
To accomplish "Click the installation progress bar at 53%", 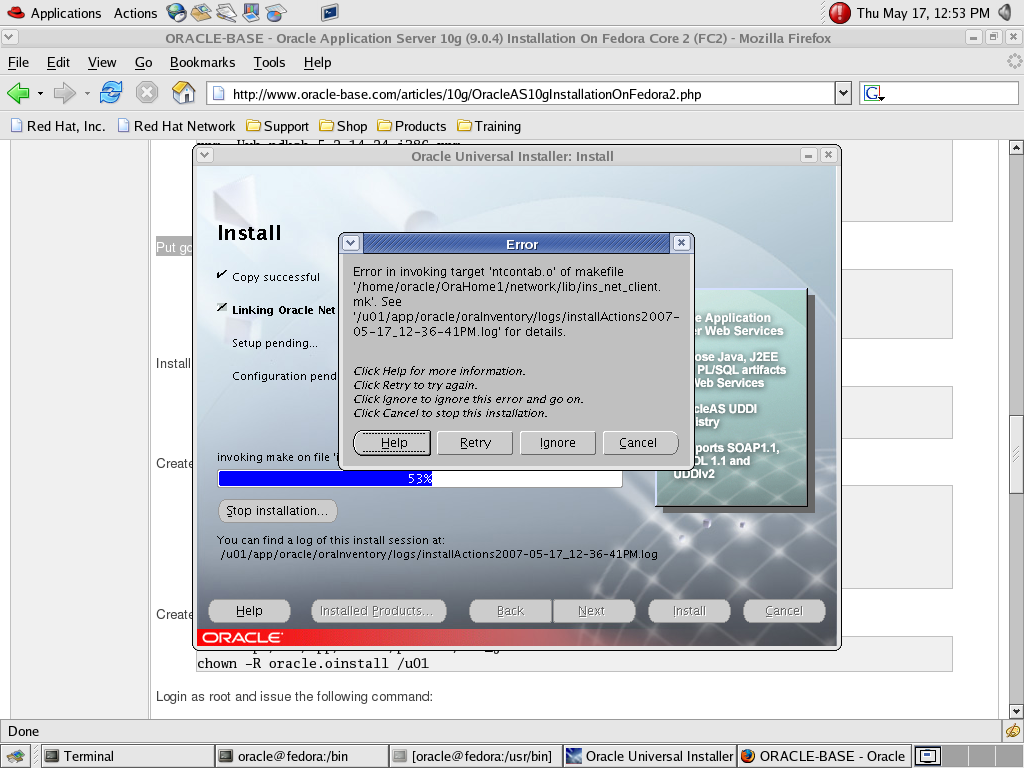I will 420,479.
